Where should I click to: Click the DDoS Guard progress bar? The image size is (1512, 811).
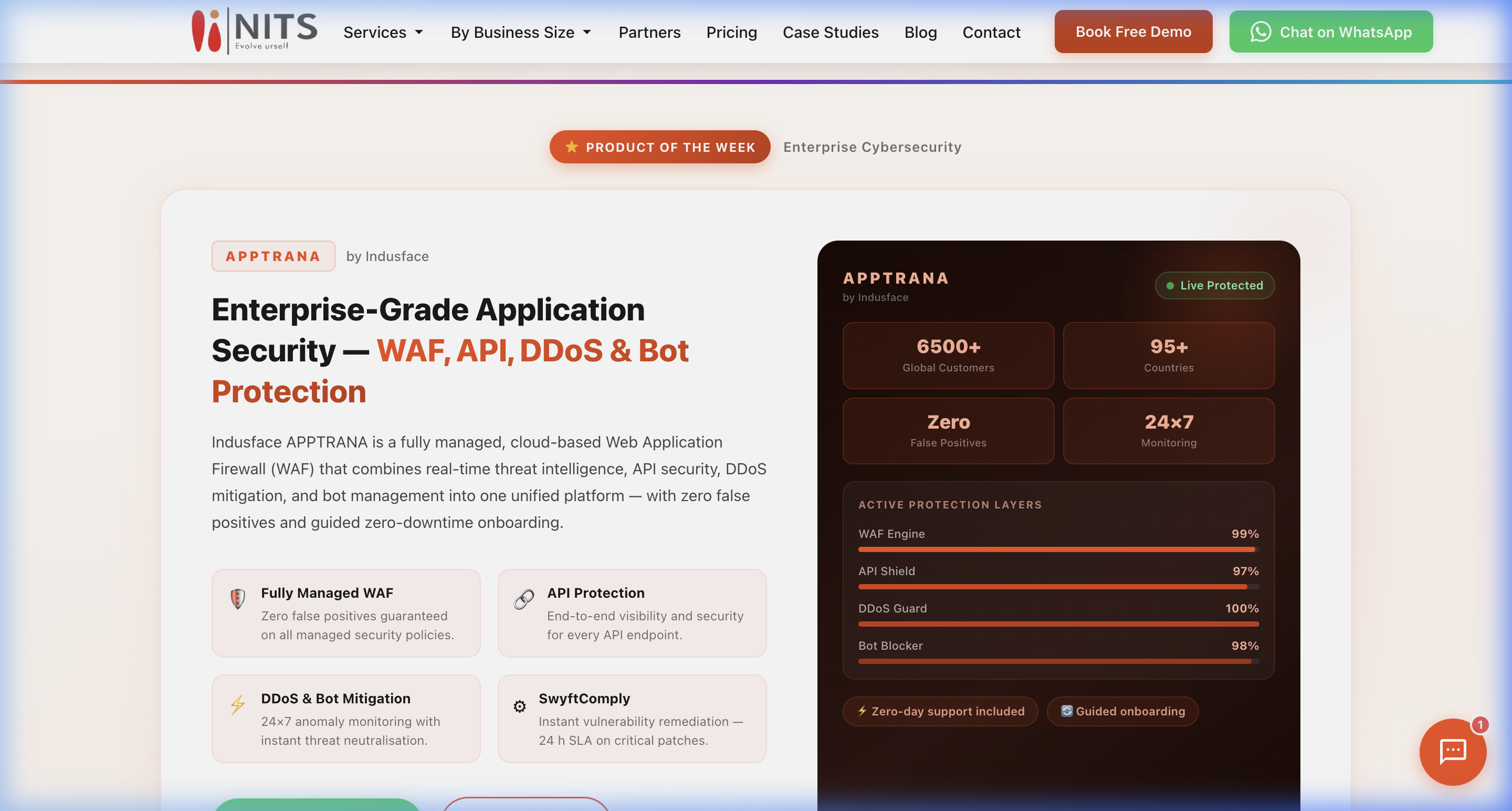[x=1058, y=624]
